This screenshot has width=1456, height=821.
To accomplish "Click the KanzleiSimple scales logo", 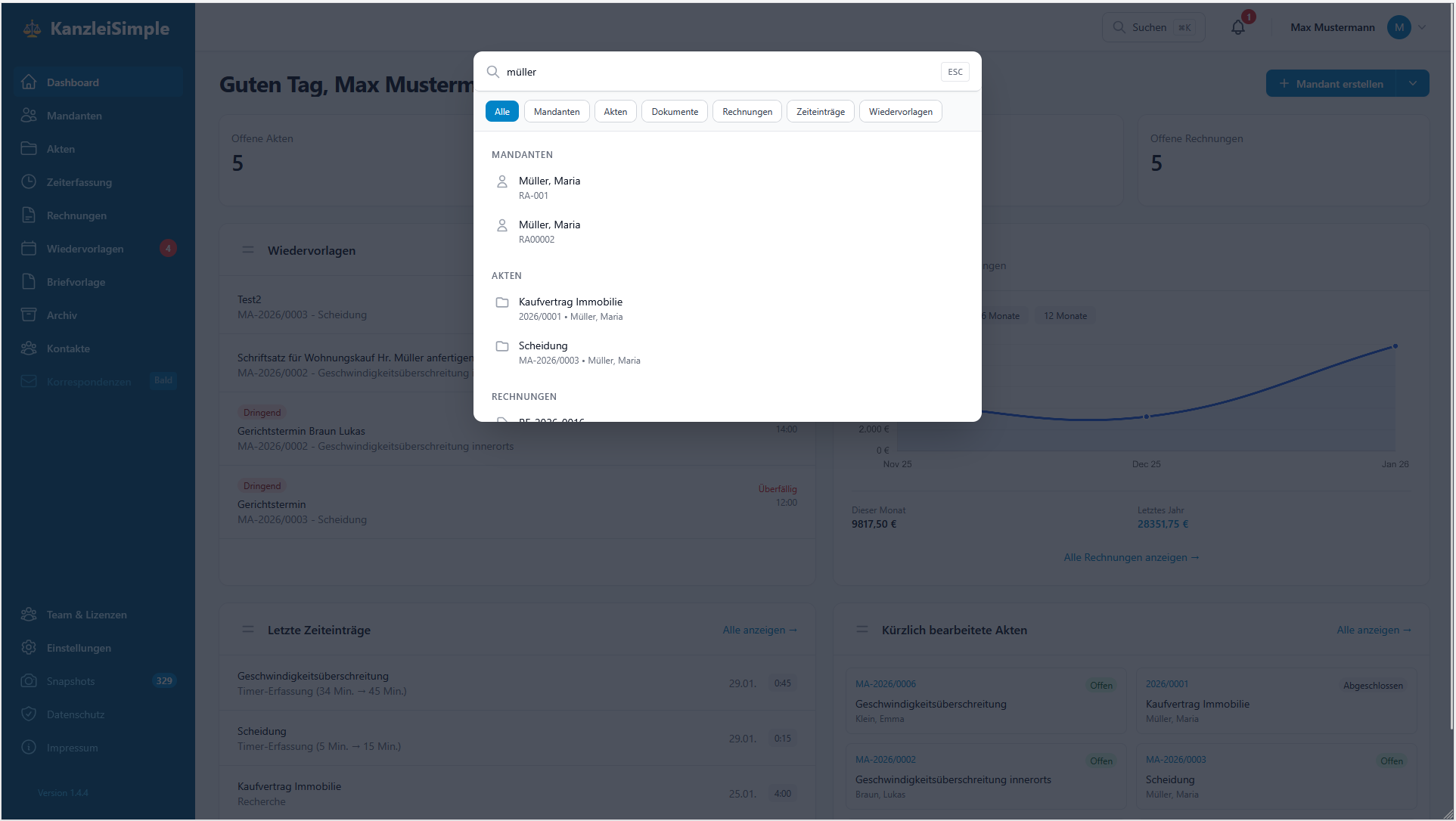I will (x=32, y=29).
